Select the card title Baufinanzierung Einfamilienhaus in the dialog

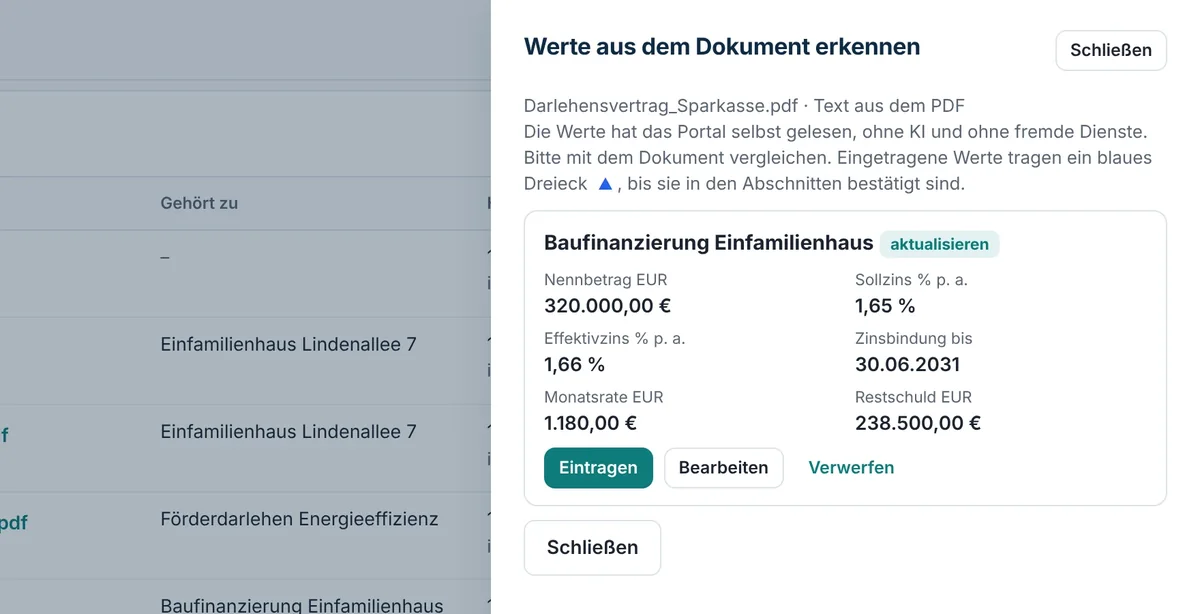coord(709,243)
